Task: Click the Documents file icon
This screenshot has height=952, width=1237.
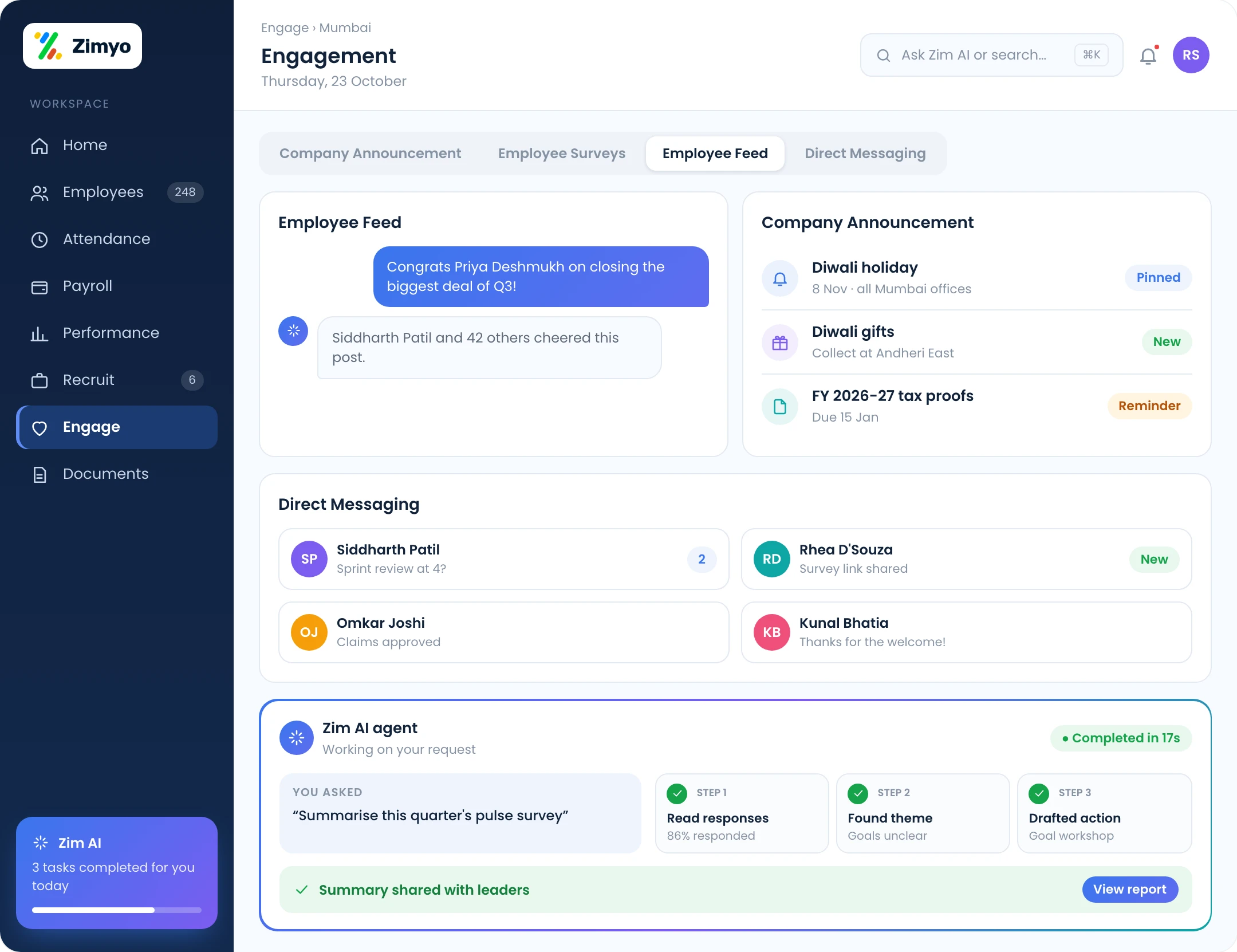Action: (x=40, y=474)
